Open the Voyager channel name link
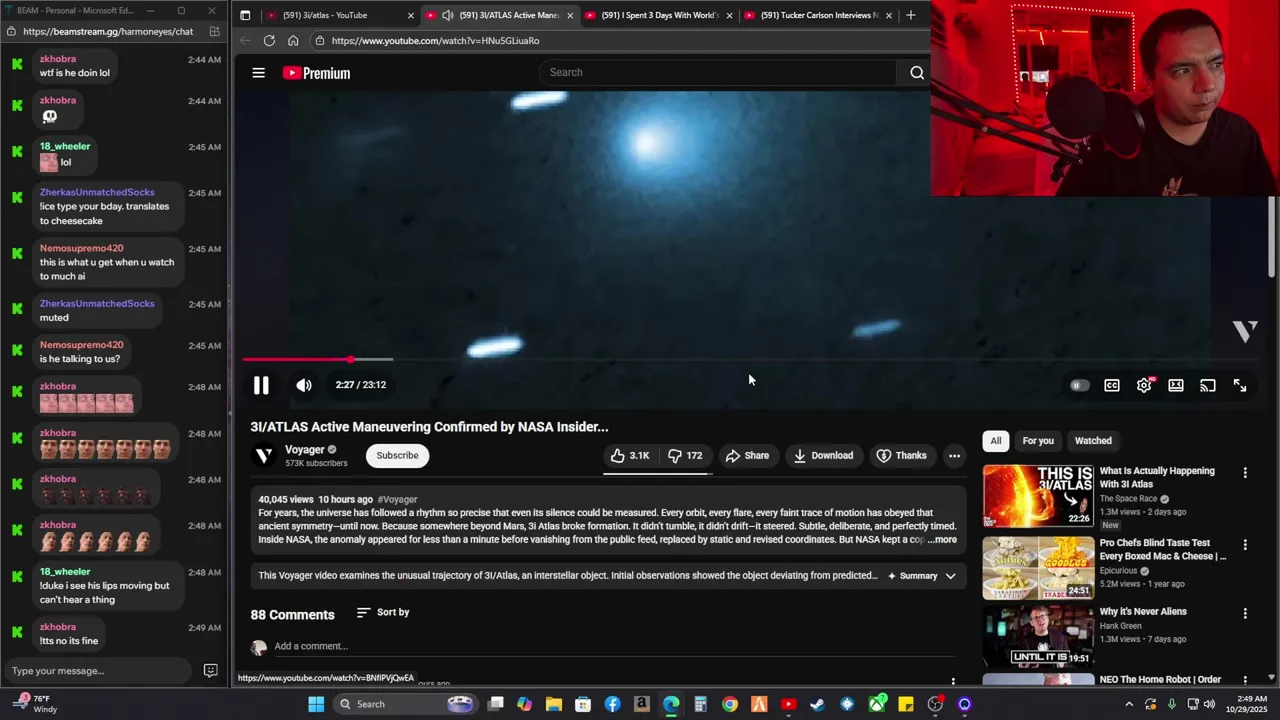This screenshot has height=720, width=1280. pyautogui.click(x=304, y=449)
